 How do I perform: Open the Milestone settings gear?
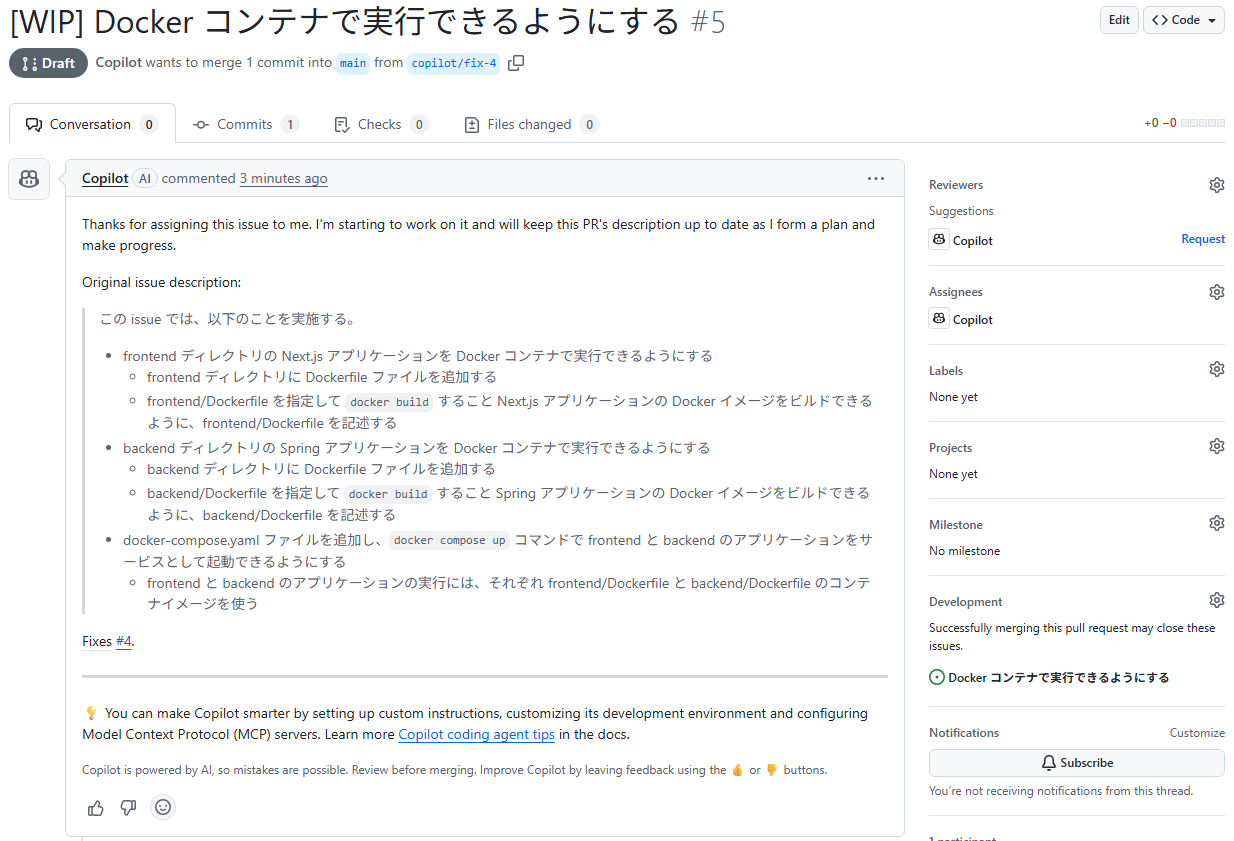pos(1216,523)
